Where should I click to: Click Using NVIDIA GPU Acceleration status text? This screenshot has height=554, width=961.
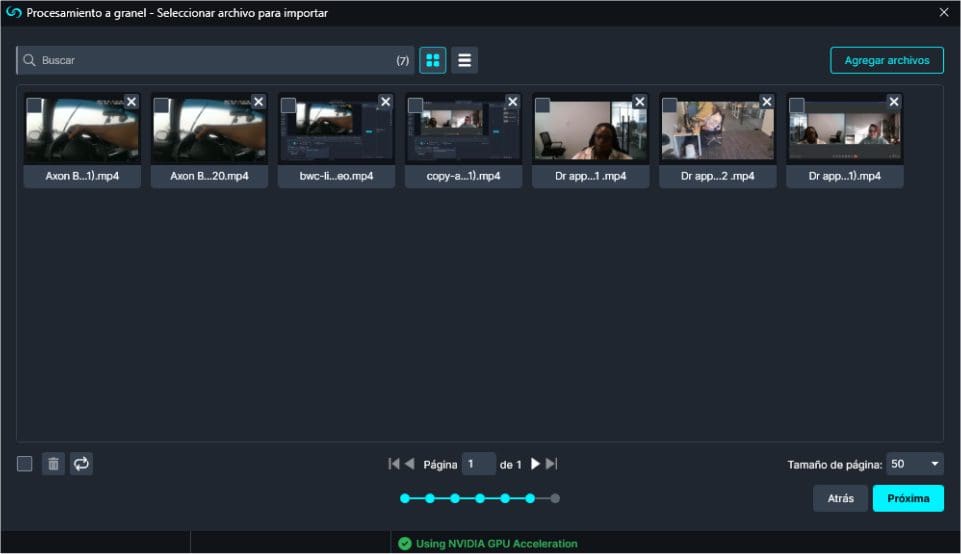tap(496, 544)
